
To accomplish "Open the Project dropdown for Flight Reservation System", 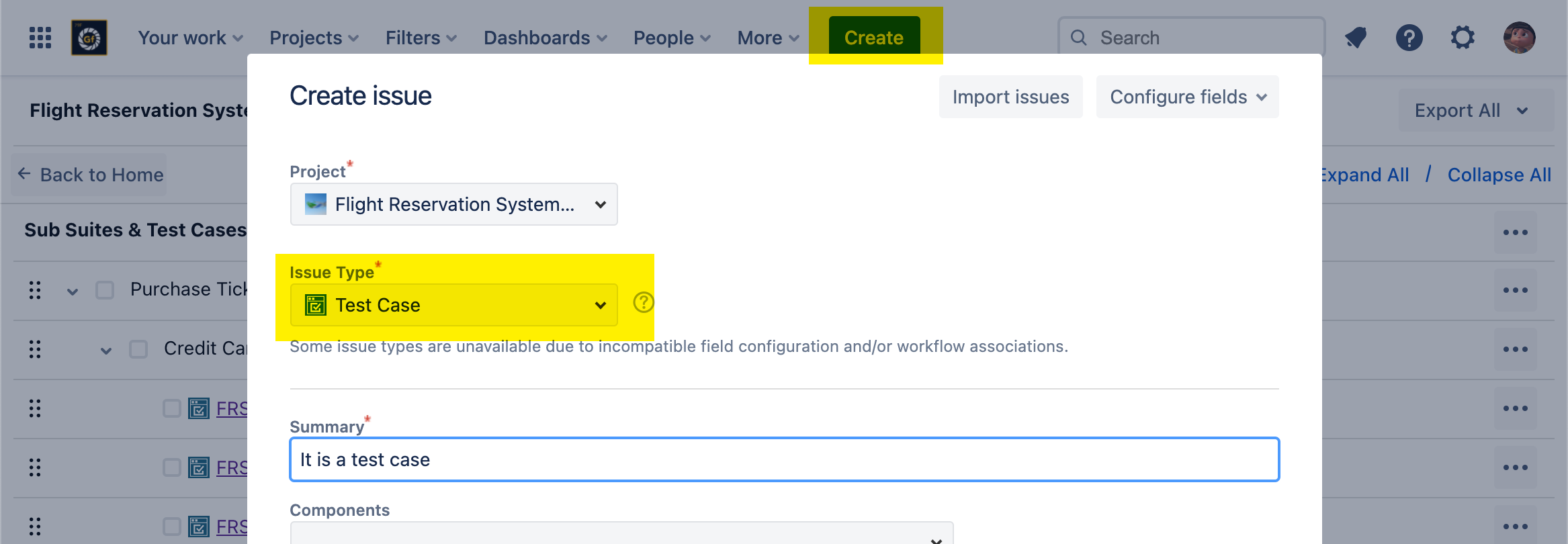I will (453, 204).
